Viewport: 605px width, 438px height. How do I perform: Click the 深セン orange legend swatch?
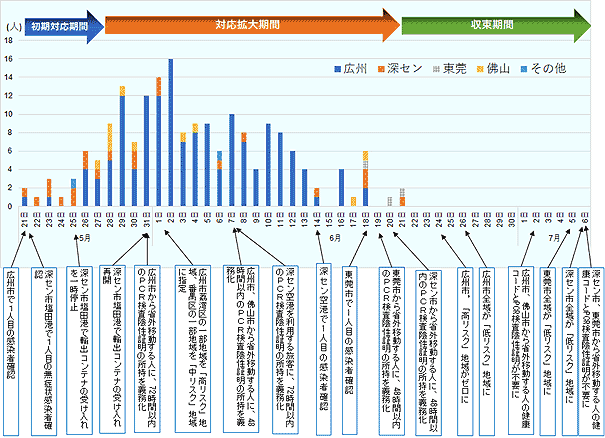381,69
